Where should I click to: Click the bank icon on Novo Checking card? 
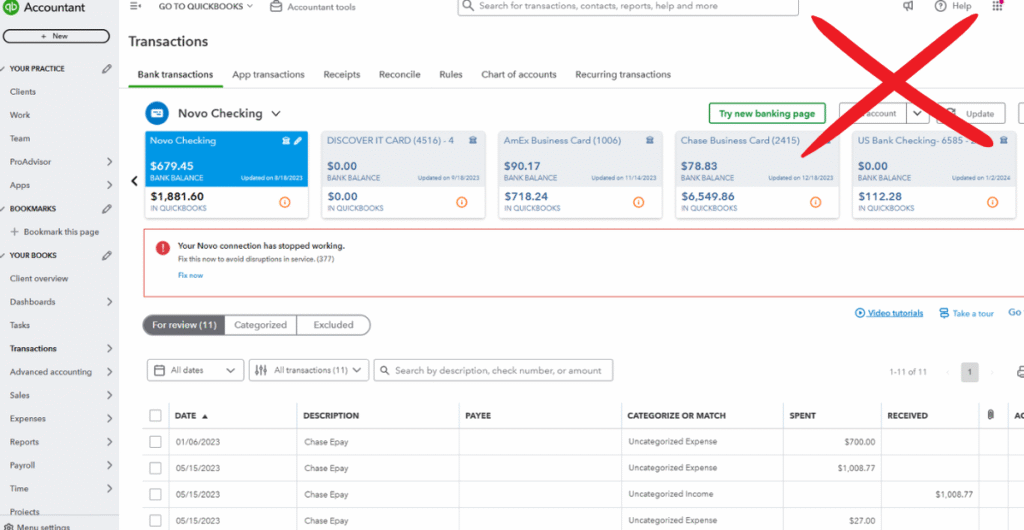click(285, 140)
